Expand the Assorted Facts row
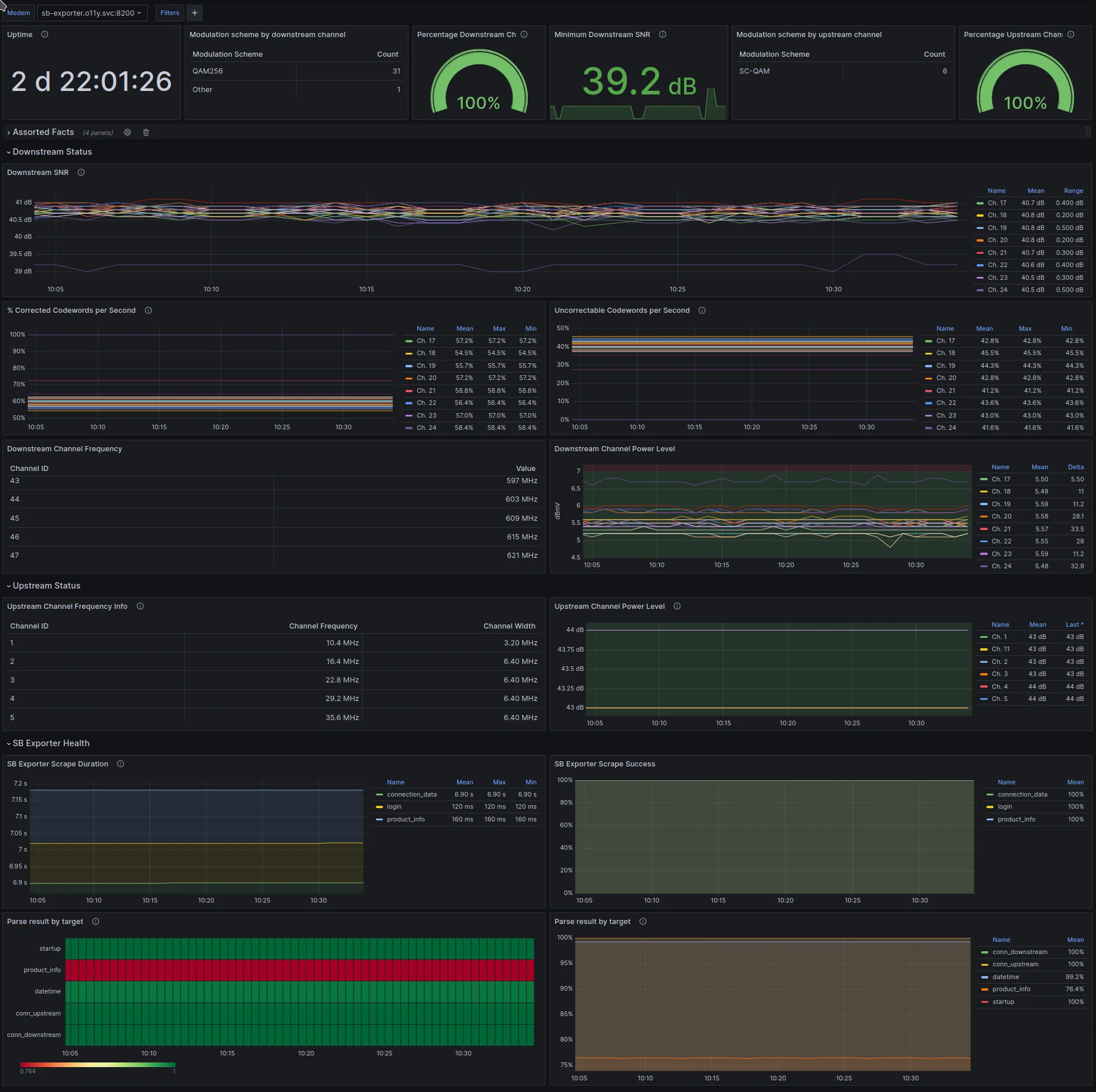 43,133
